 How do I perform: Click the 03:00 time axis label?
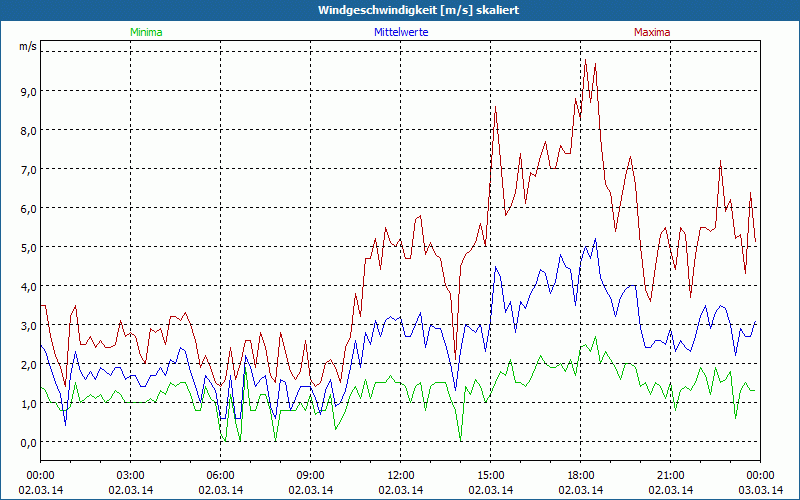pos(131,475)
